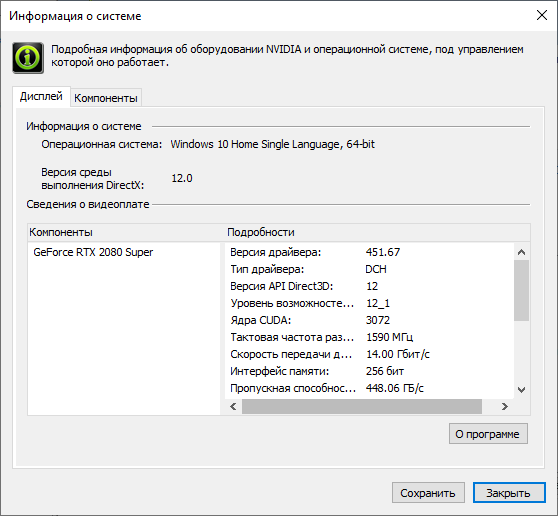Screen dimensions: 558x516
Task: Click the О программе button
Action: (488, 434)
